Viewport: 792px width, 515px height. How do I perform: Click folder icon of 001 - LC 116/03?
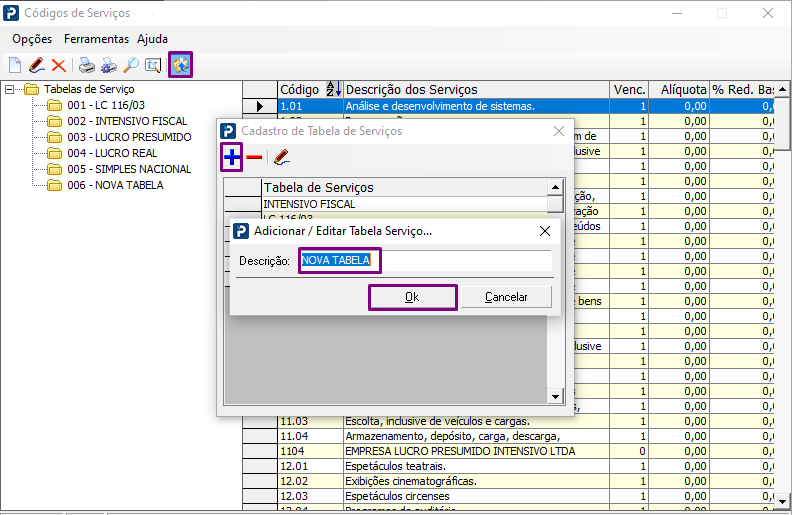(54, 106)
